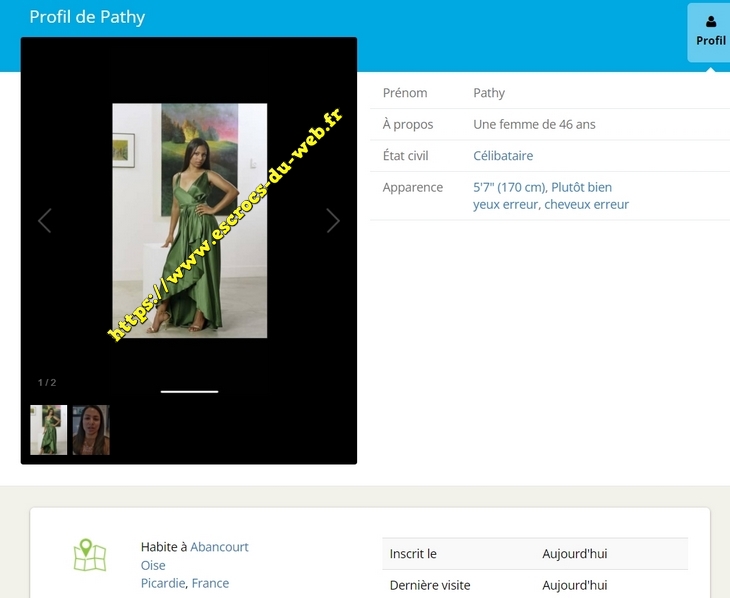Open the France country link
This screenshot has width=730, height=598.
[210, 583]
